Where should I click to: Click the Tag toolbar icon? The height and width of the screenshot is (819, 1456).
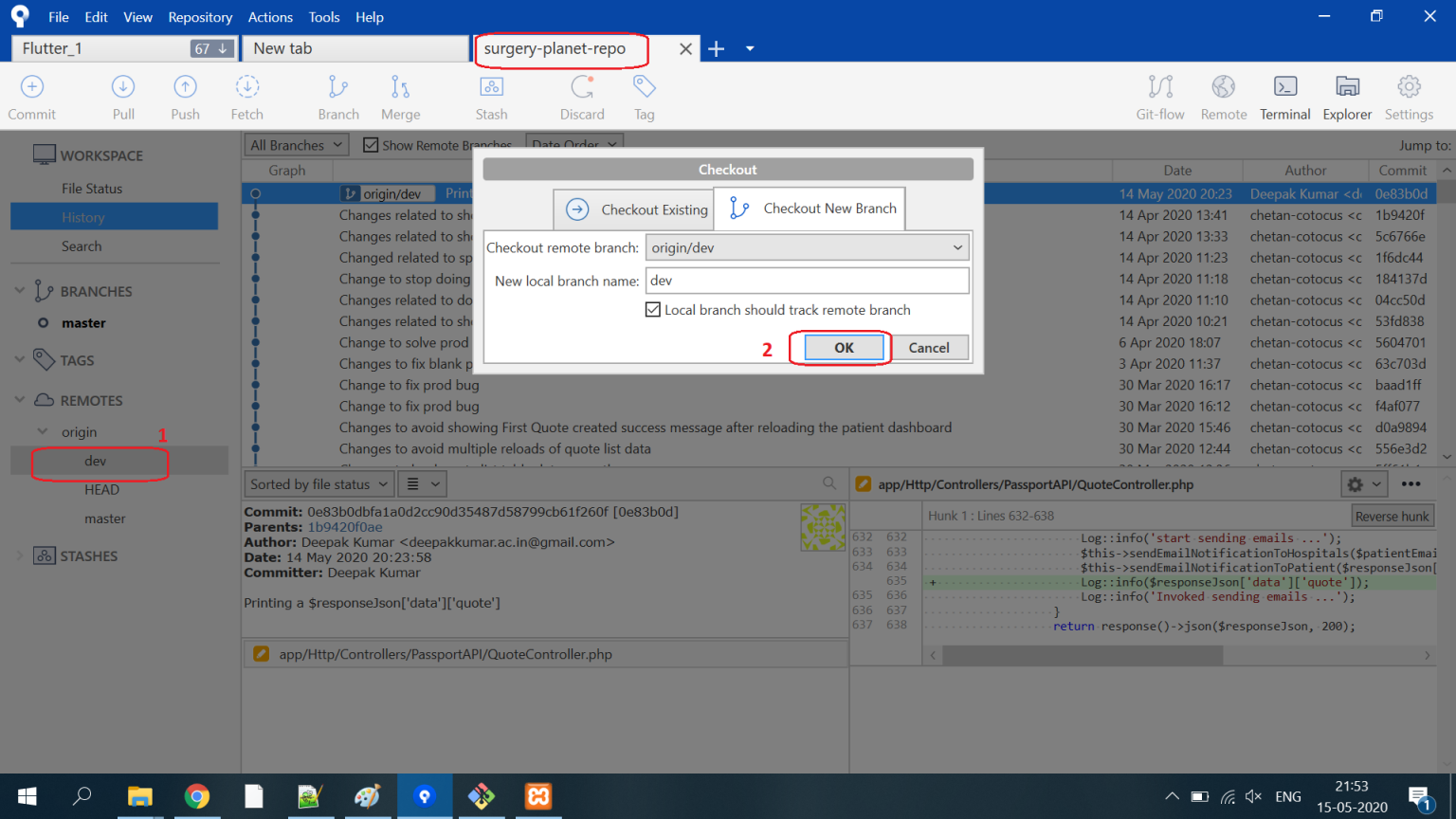tap(645, 98)
